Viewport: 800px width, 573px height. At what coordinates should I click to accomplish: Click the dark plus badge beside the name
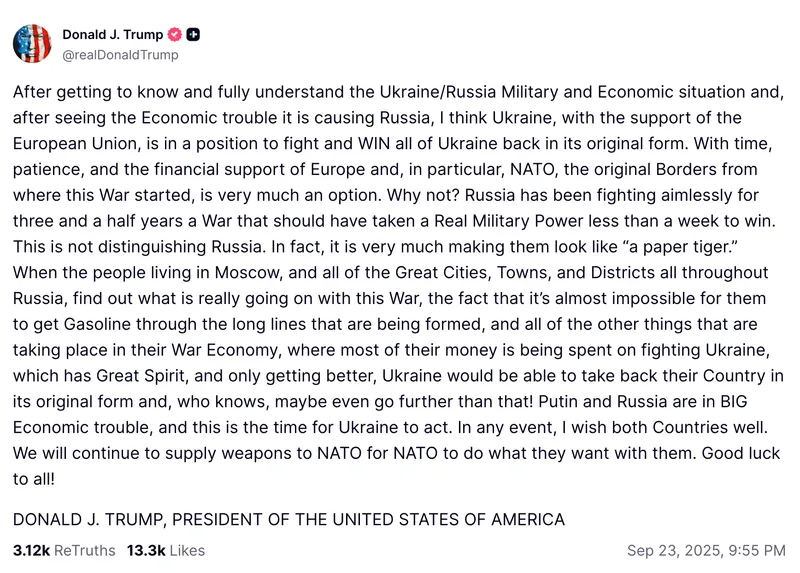click(193, 35)
